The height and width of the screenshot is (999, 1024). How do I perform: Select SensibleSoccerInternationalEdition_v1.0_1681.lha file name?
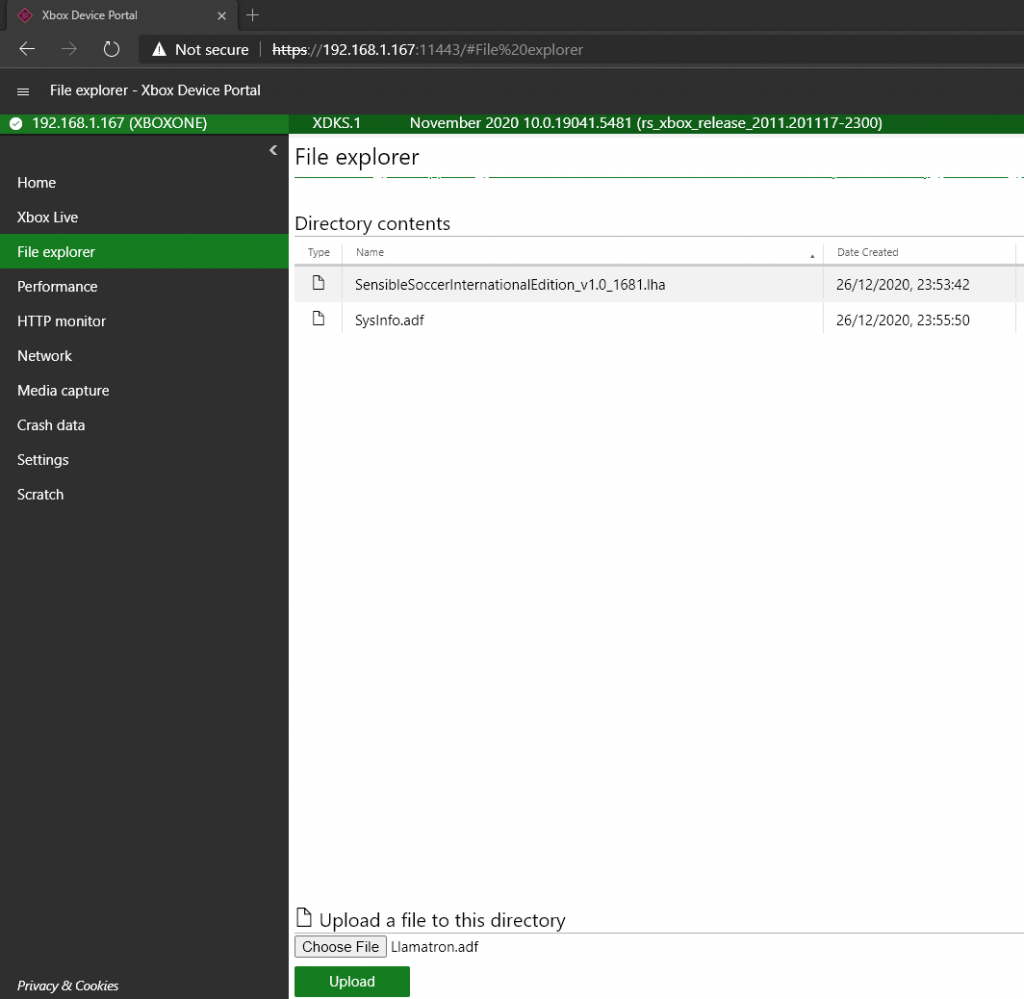(x=510, y=285)
